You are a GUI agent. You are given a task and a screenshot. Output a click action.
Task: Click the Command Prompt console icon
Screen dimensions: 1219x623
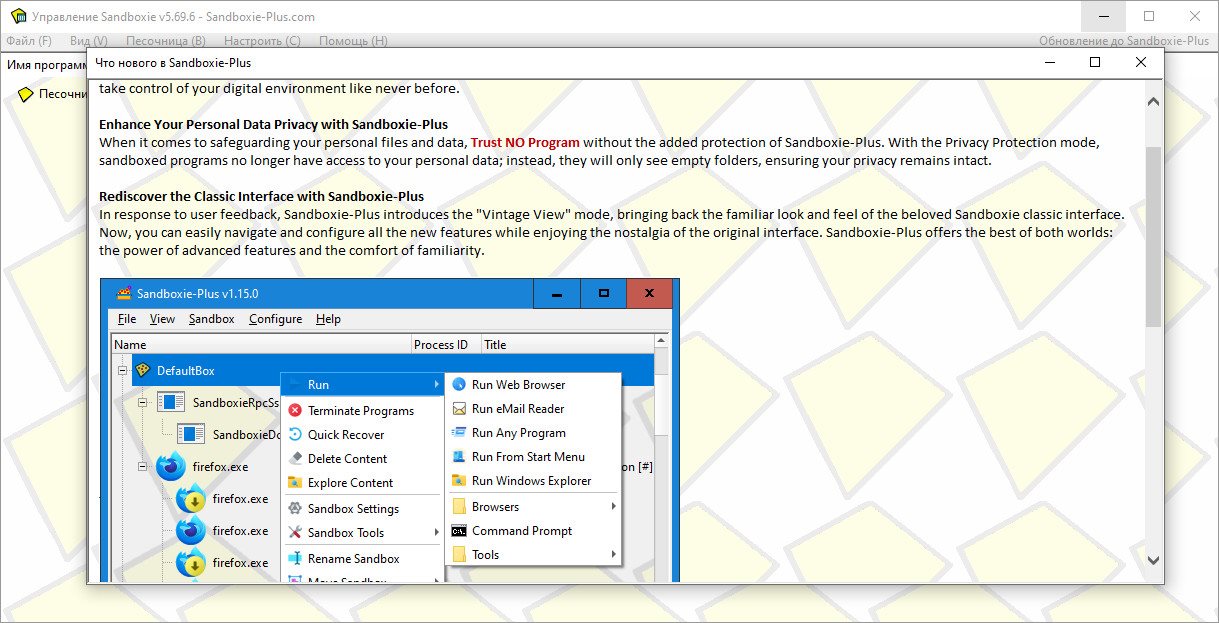tap(459, 530)
